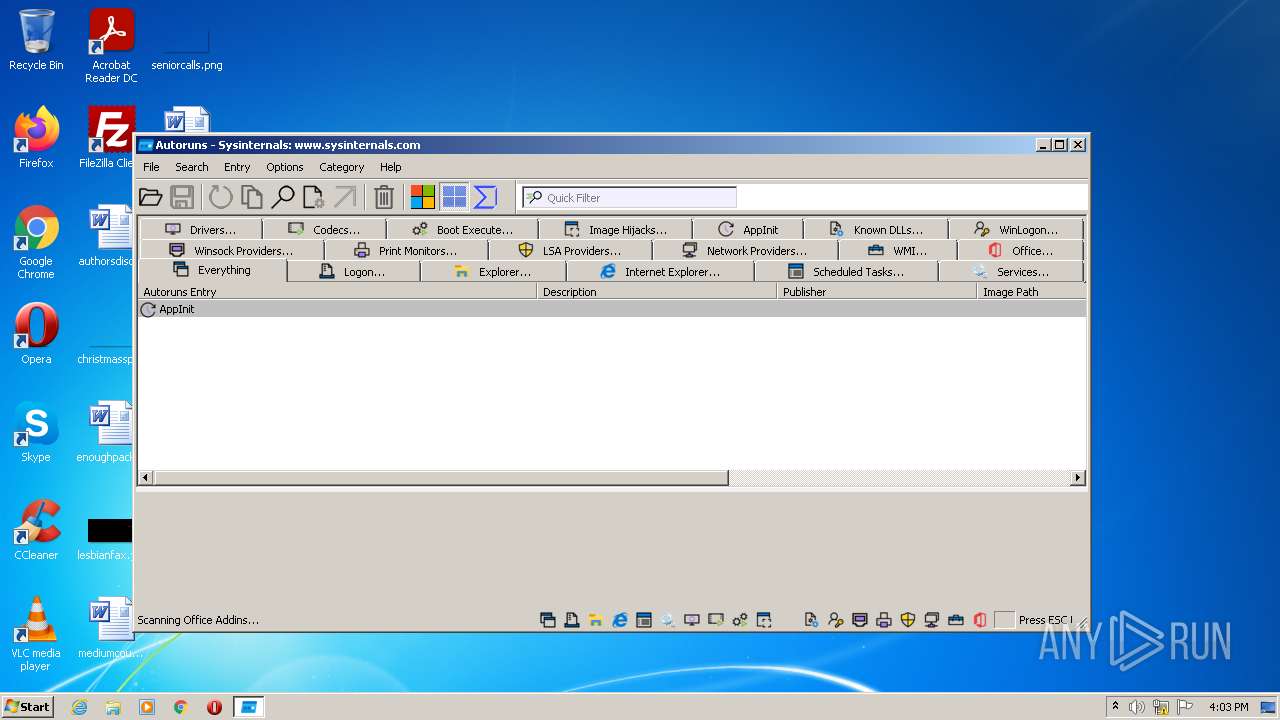Switch to the Drivers tab
1280x720 pixels.
tap(200, 230)
